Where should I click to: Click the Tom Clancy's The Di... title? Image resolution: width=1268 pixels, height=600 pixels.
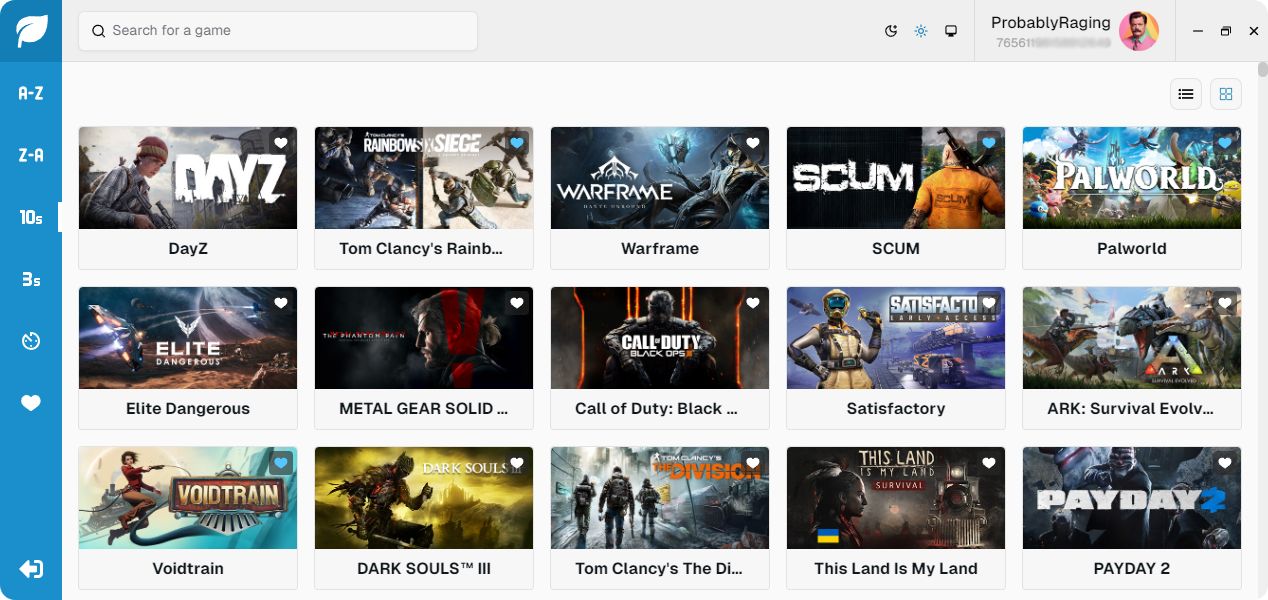pos(659,569)
